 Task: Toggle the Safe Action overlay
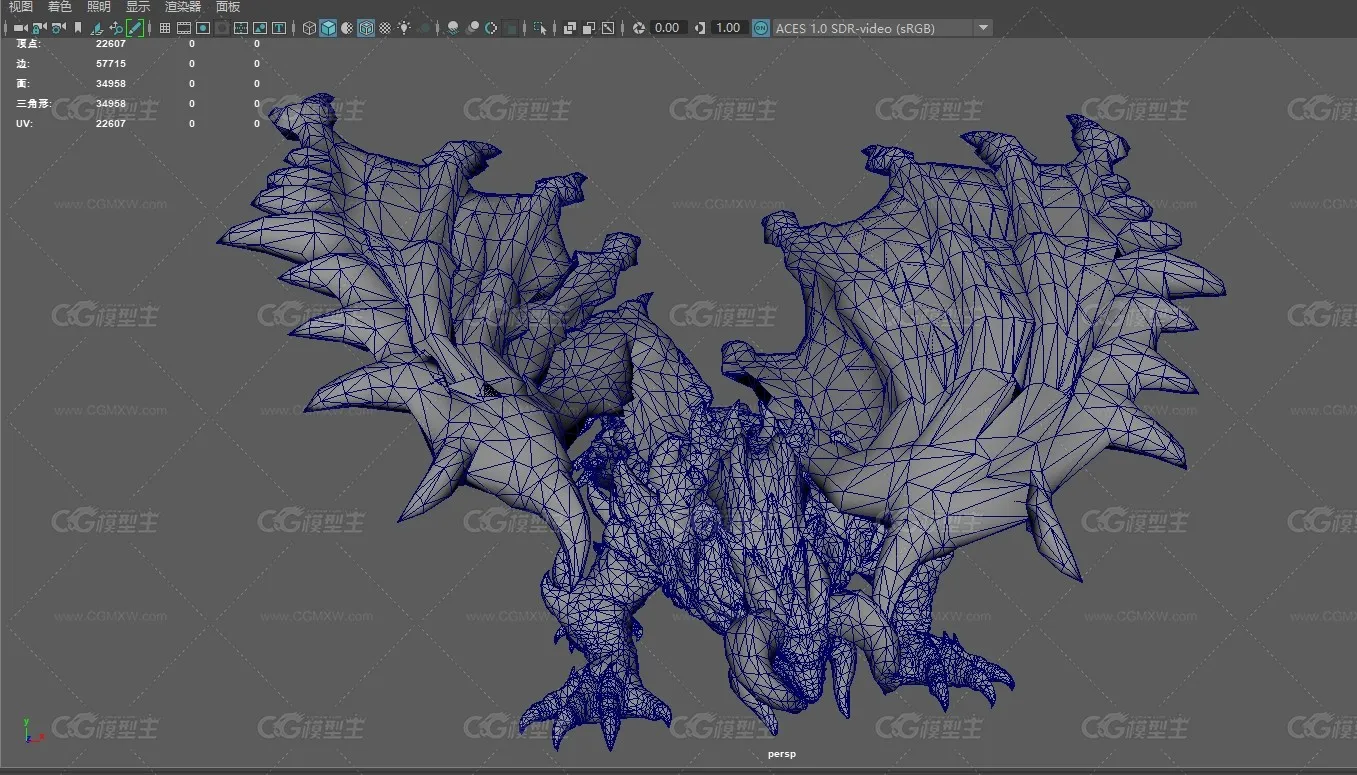260,28
